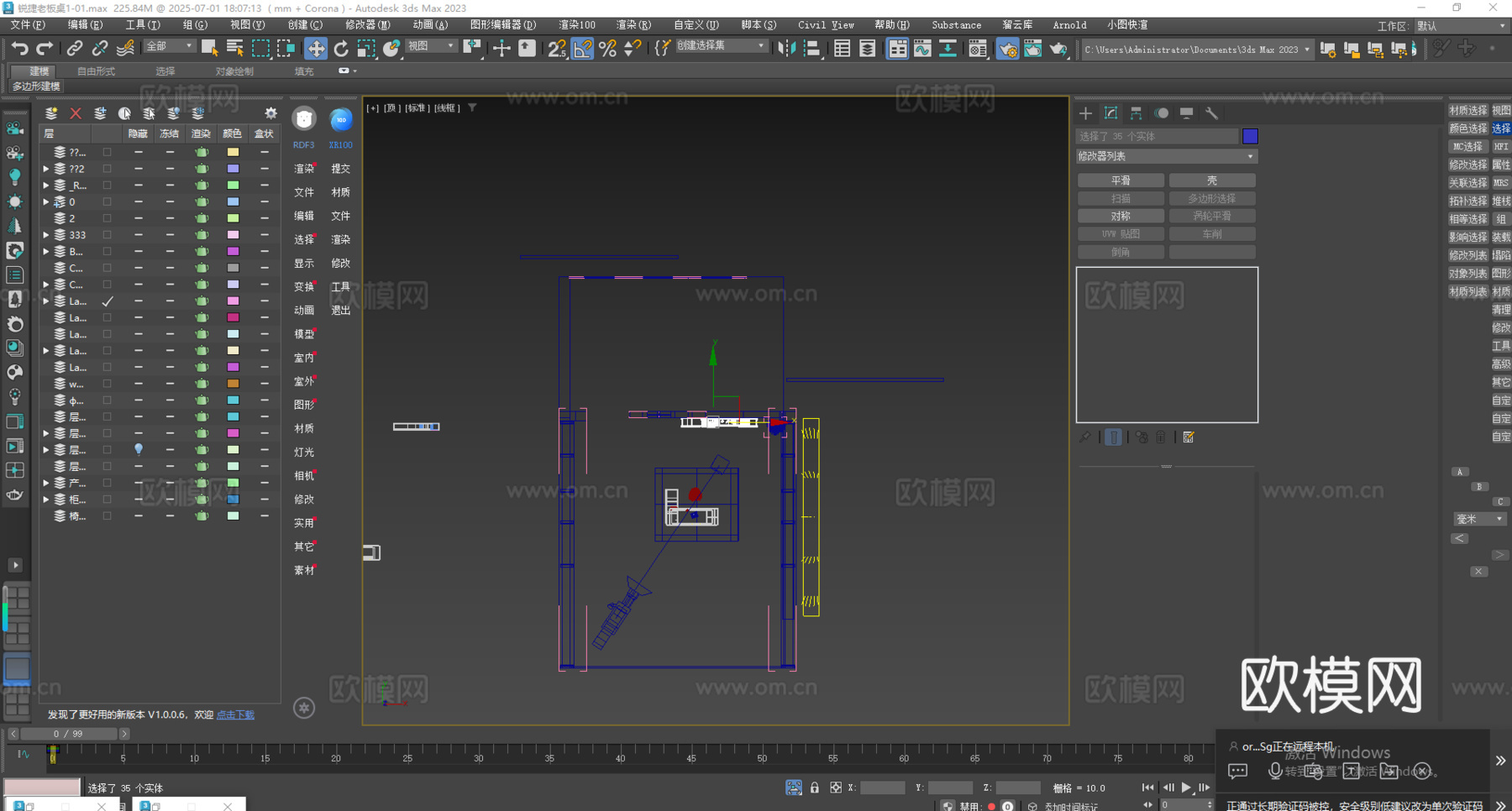Click the 材质选择 button at right panel
This screenshot has height=811, width=1512.
tap(1467, 111)
